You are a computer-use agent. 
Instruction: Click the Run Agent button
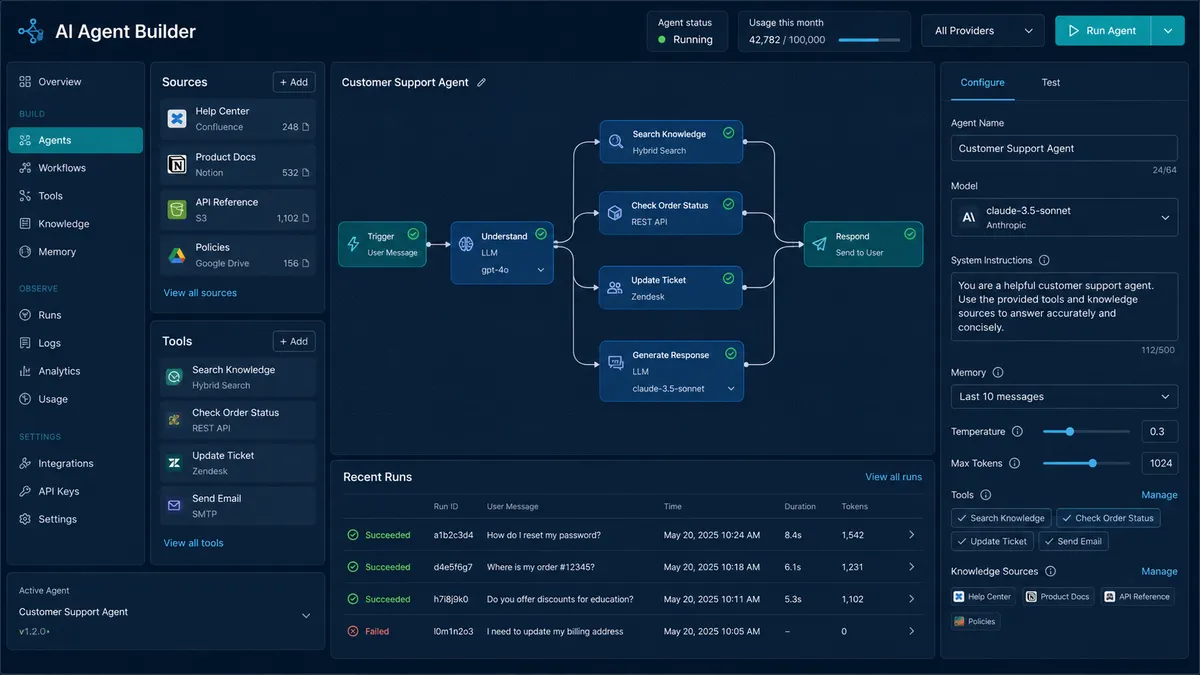click(1103, 31)
